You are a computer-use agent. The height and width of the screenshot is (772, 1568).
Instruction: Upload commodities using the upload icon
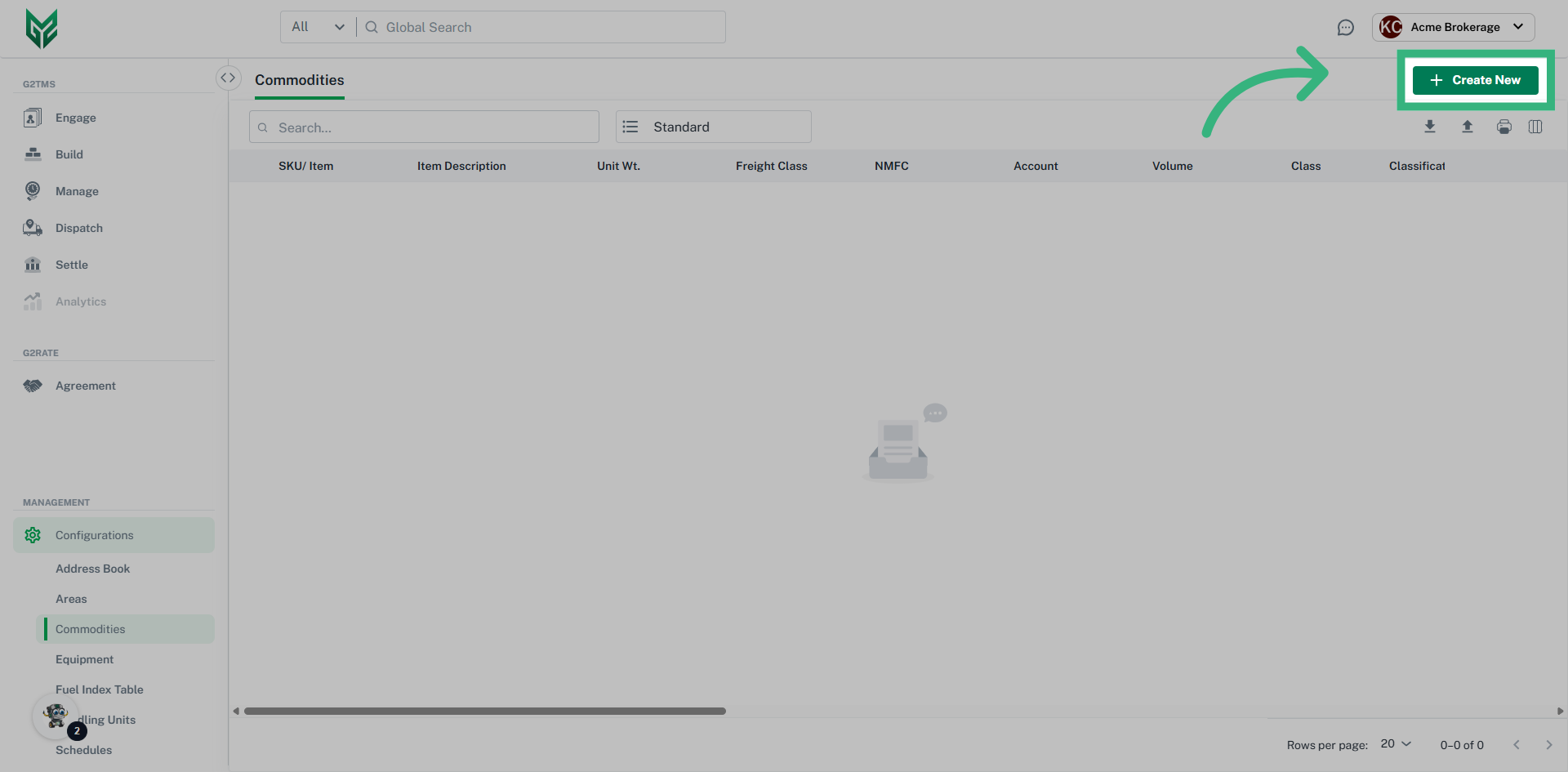1468,127
